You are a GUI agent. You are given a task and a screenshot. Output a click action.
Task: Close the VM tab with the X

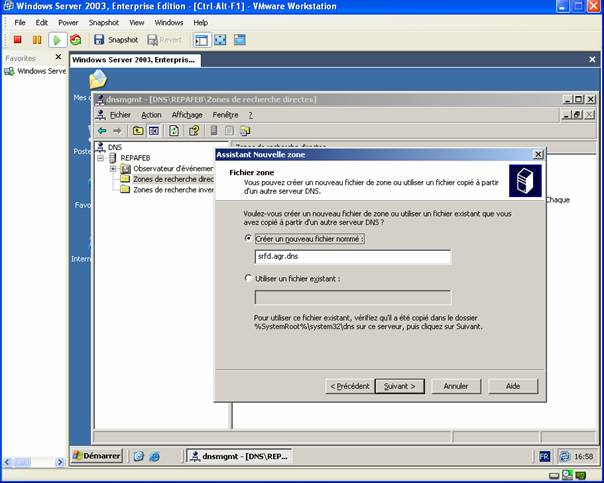point(592,59)
